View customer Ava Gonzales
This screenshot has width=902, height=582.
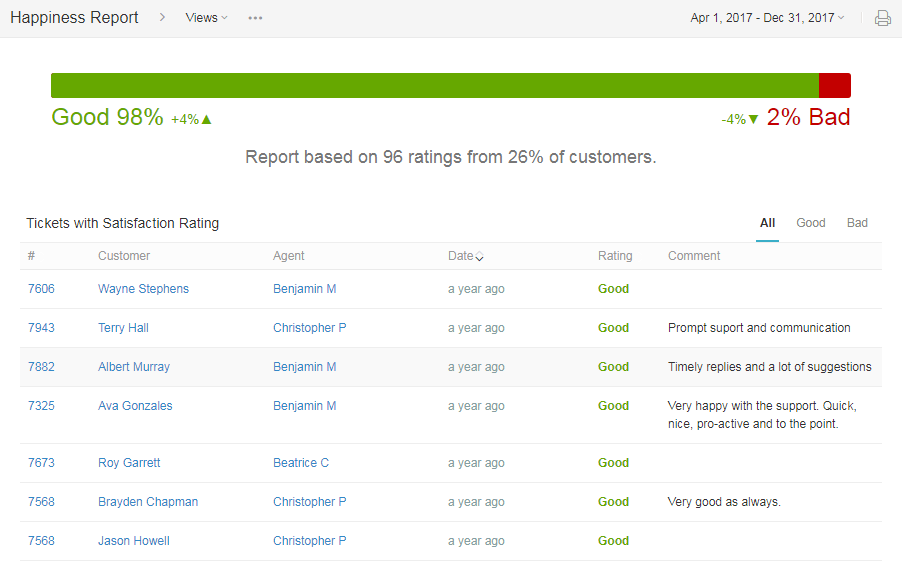tap(135, 406)
